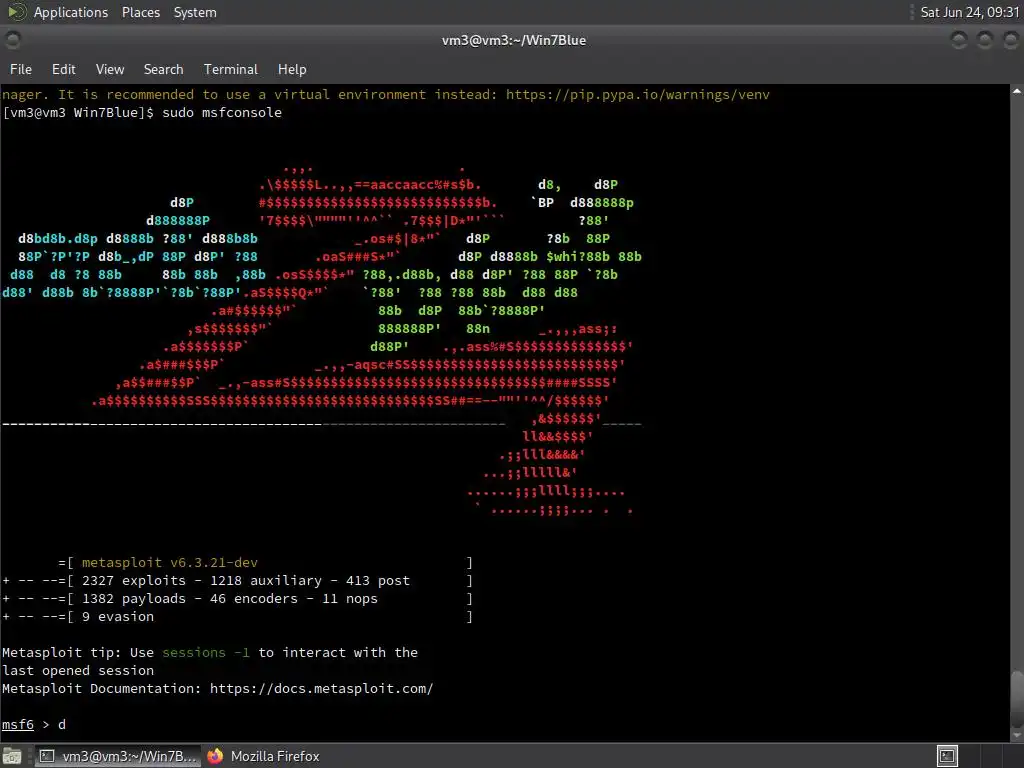Open the Places menu

pos(140,12)
